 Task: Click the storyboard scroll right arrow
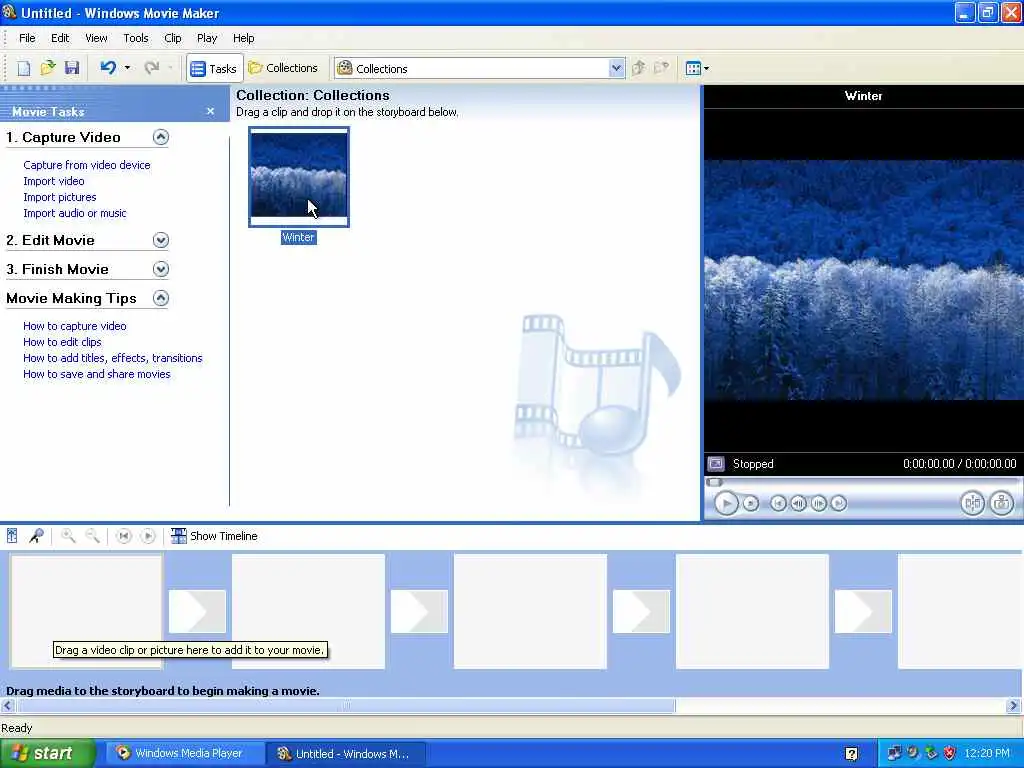[x=1014, y=706]
